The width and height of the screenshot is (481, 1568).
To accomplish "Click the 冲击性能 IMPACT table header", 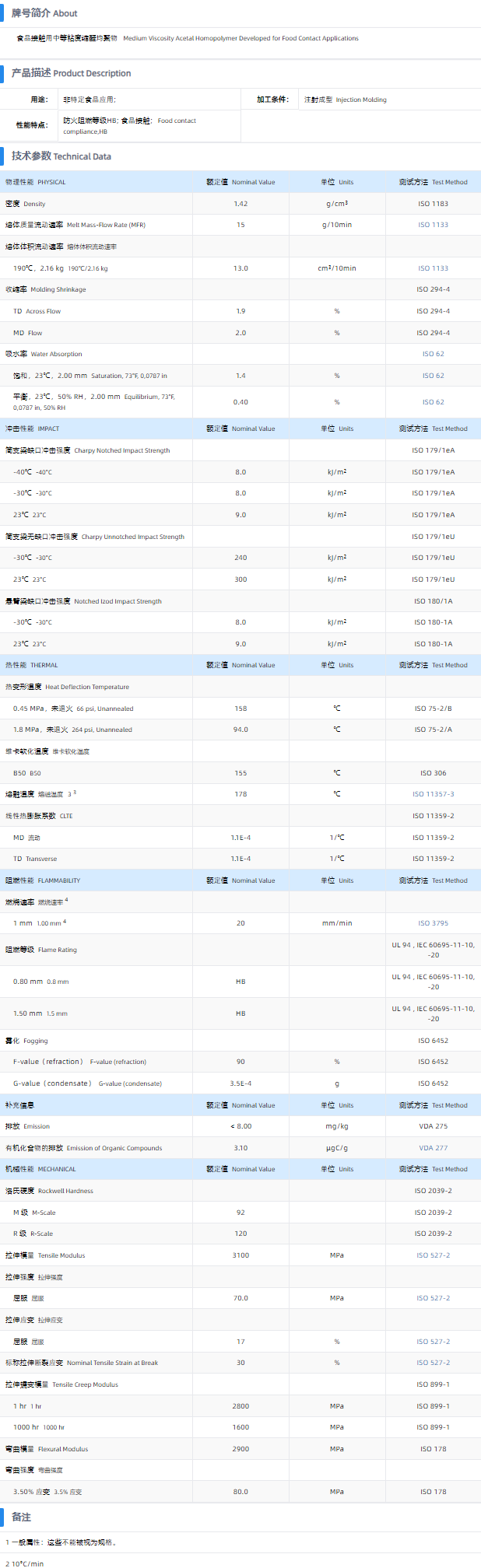I will coord(33,429).
